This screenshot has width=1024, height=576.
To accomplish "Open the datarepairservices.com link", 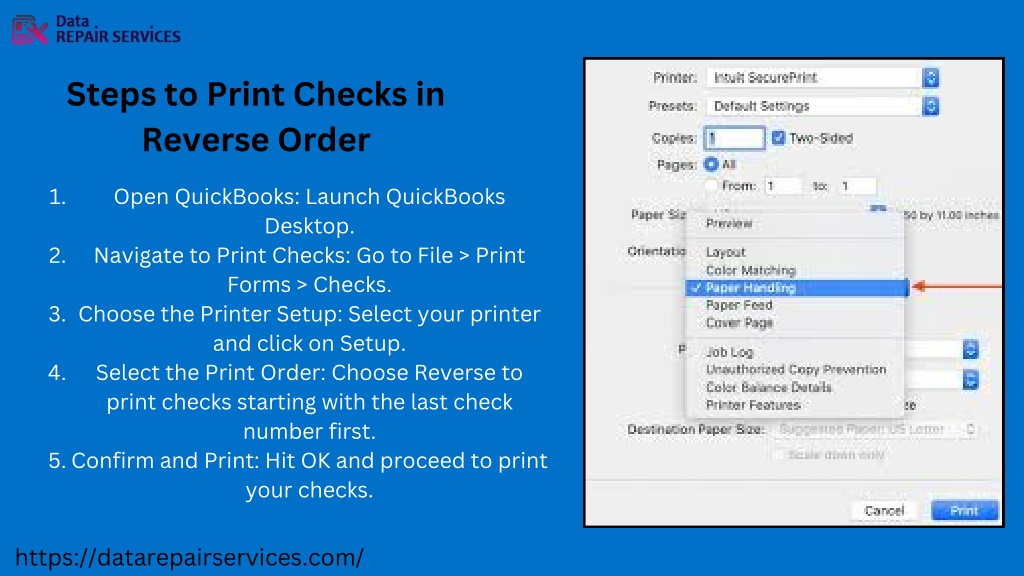I will point(189,557).
